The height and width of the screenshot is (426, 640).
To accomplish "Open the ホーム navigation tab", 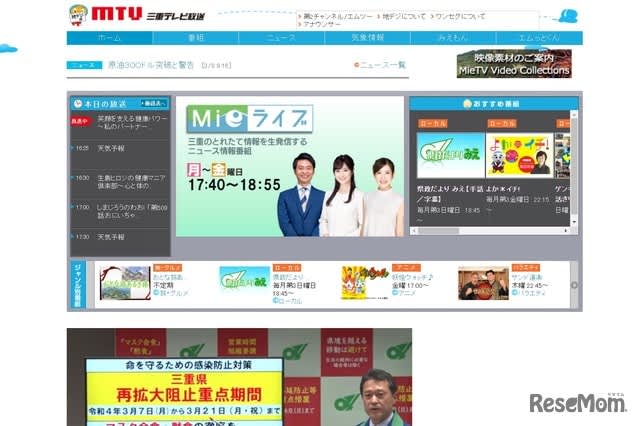I will pyautogui.click(x=109, y=38).
